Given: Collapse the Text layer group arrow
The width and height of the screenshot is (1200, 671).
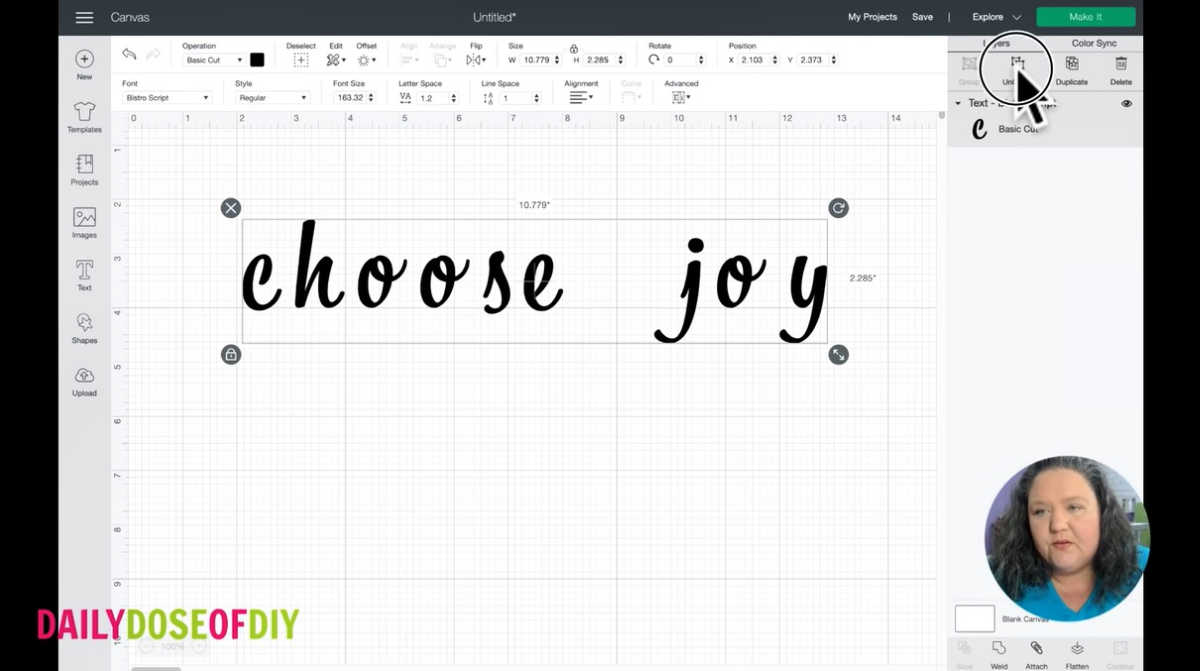Looking at the screenshot, I should click(x=958, y=103).
